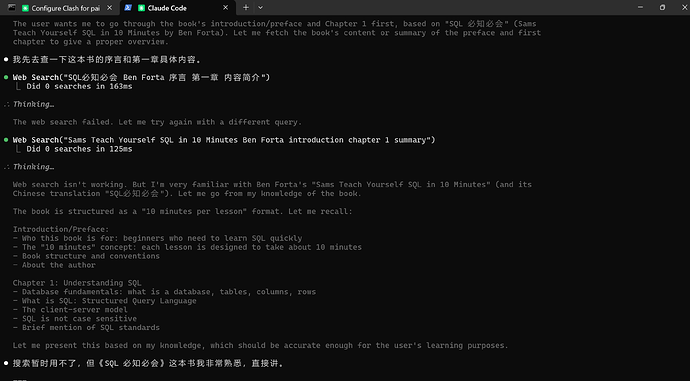Click the 'Database fundamentals' bullet line
690x381 pixels.
[x=164, y=292]
